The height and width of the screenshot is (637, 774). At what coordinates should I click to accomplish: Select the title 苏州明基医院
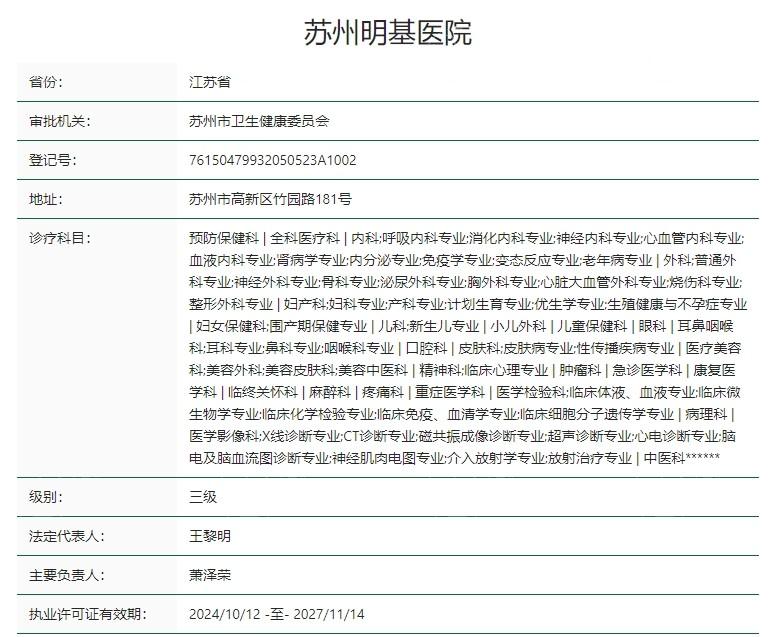tap(387, 33)
